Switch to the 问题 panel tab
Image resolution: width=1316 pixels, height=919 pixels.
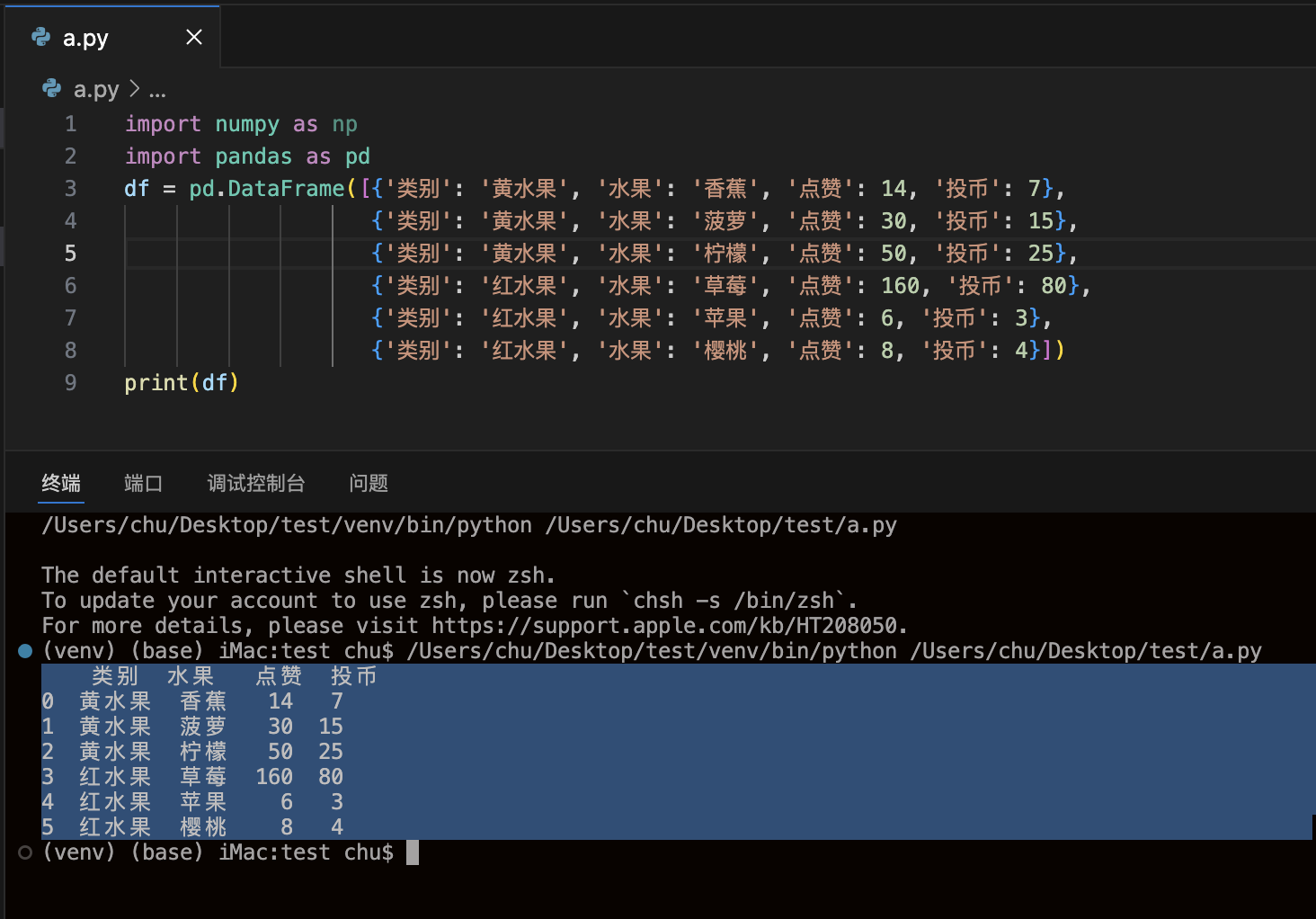pos(369,484)
